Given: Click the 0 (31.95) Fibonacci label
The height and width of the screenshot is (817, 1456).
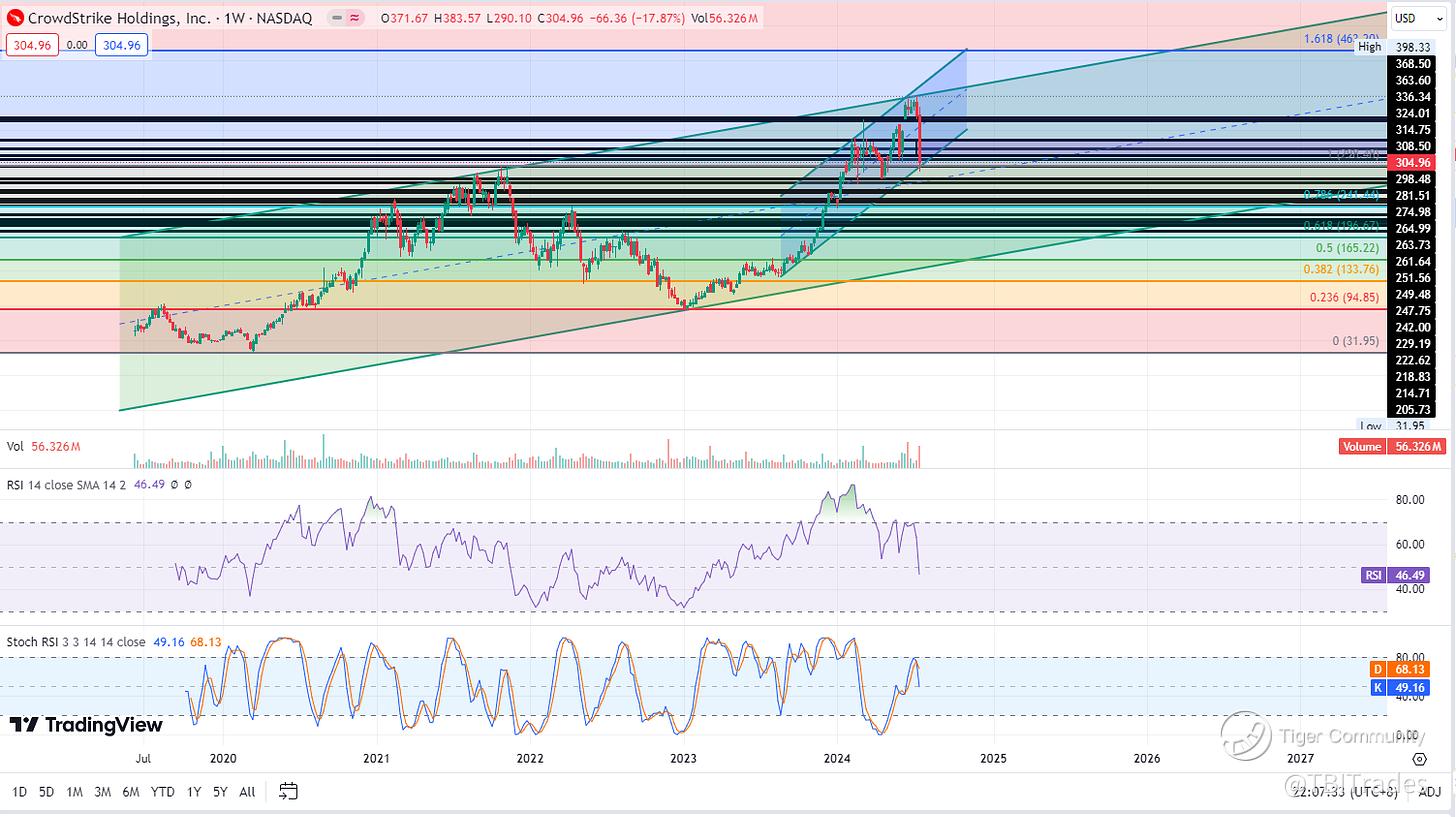Looking at the screenshot, I should coord(1356,341).
